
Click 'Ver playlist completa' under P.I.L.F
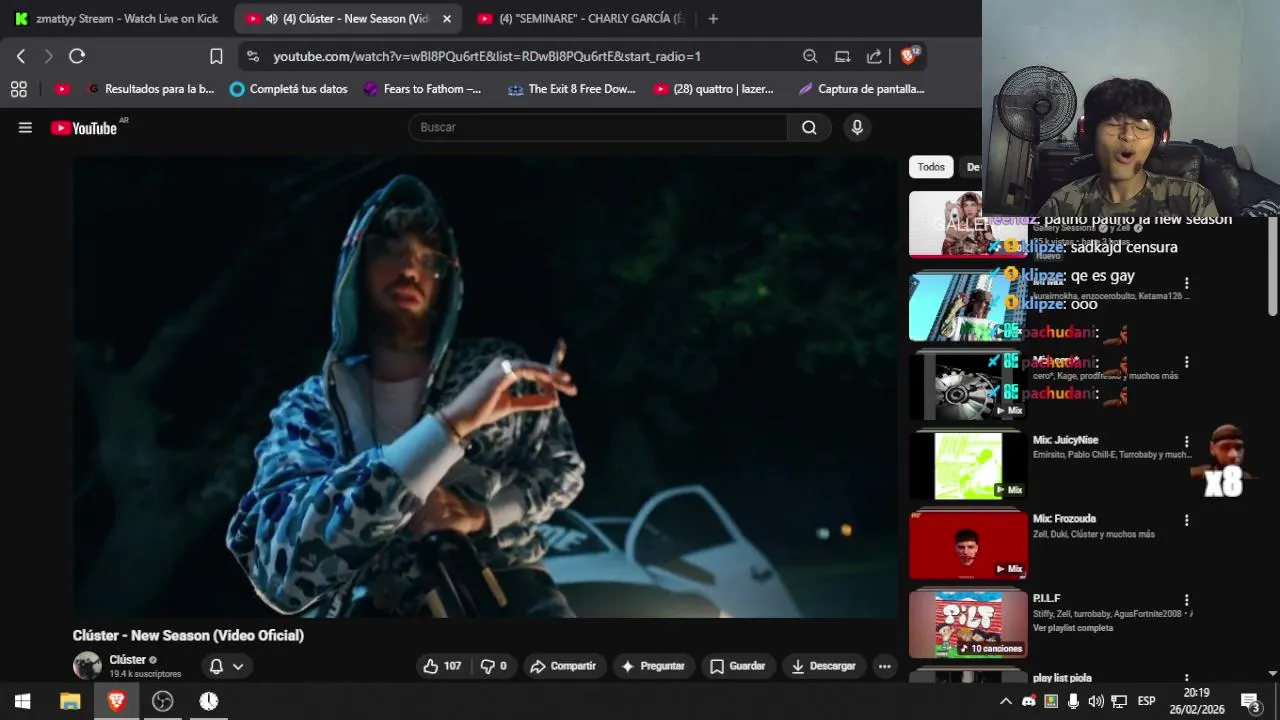point(1073,628)
